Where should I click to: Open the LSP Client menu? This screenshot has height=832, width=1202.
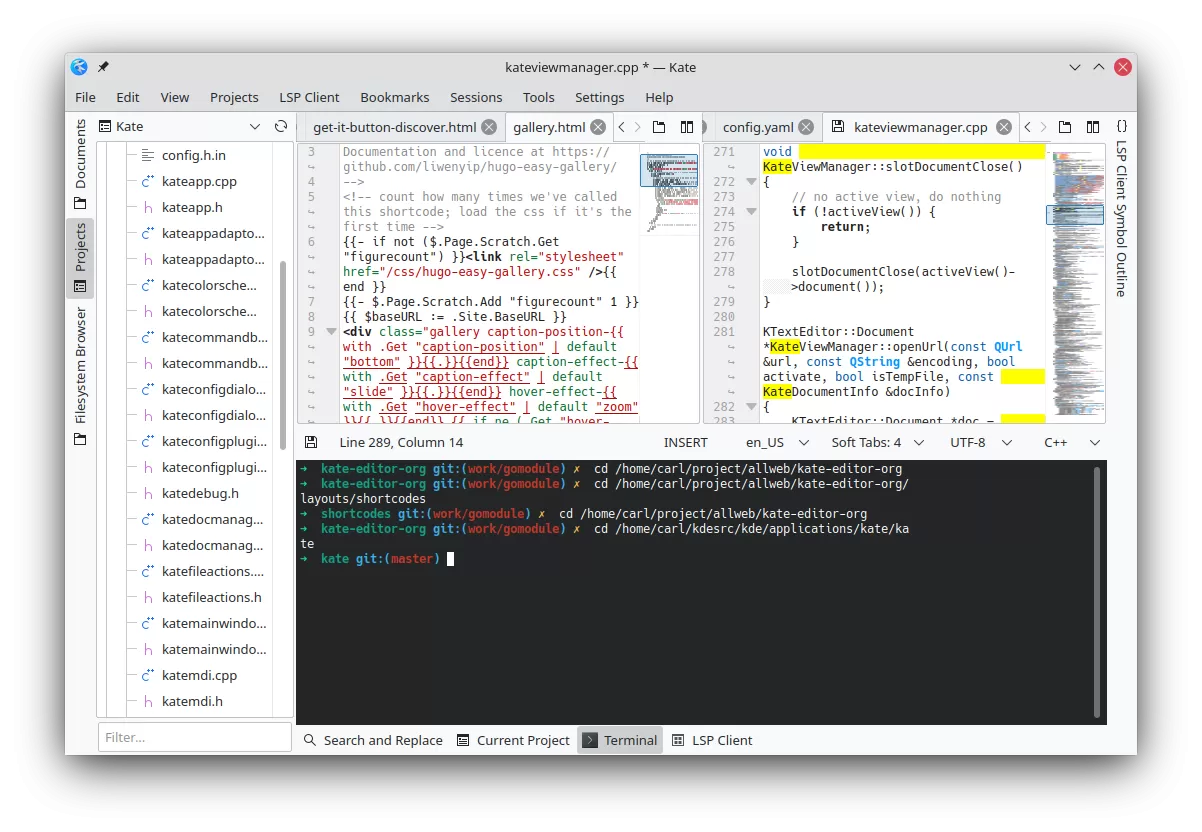(309, 97)
